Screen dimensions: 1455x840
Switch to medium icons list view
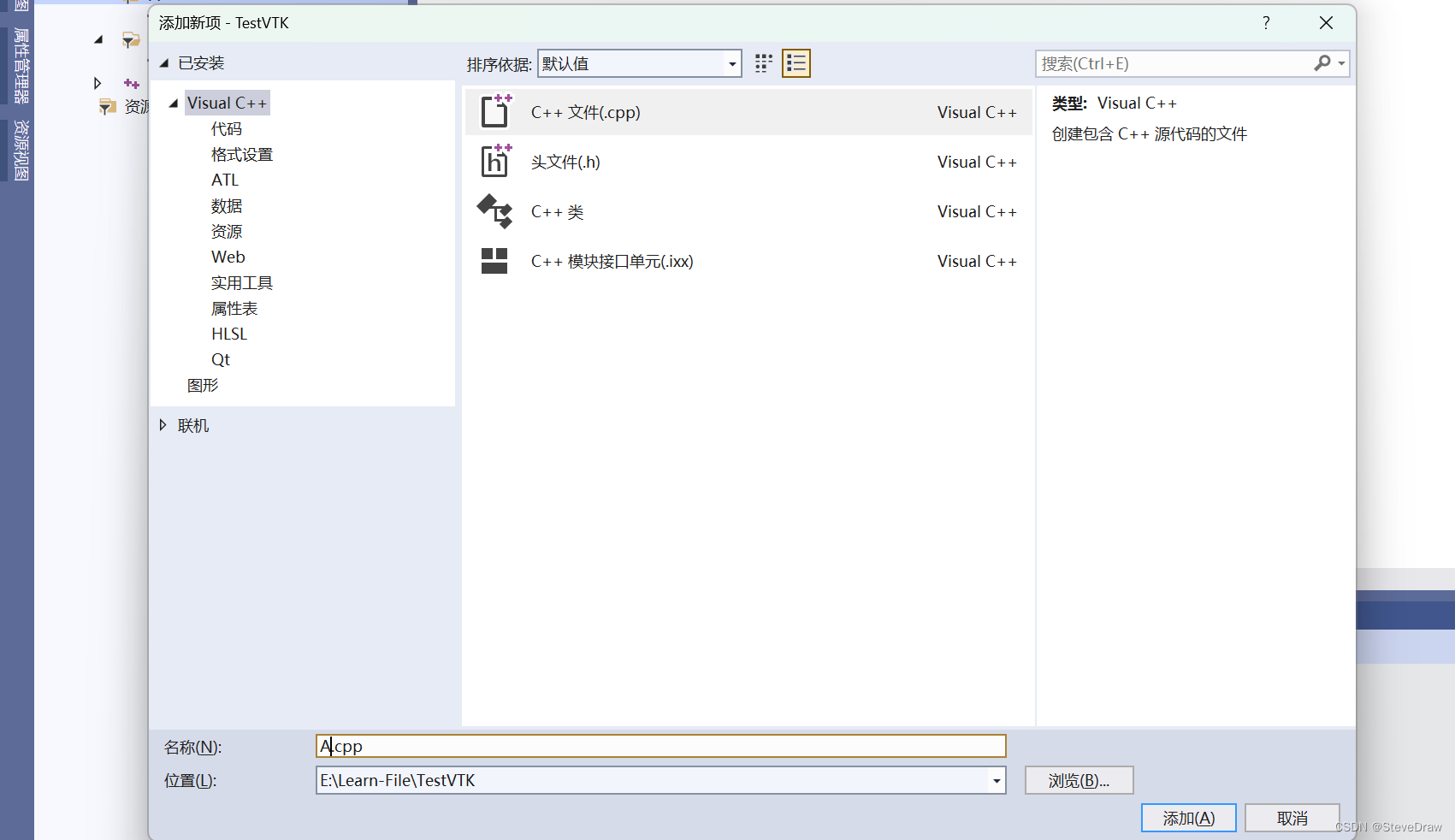tap(796, 63)
